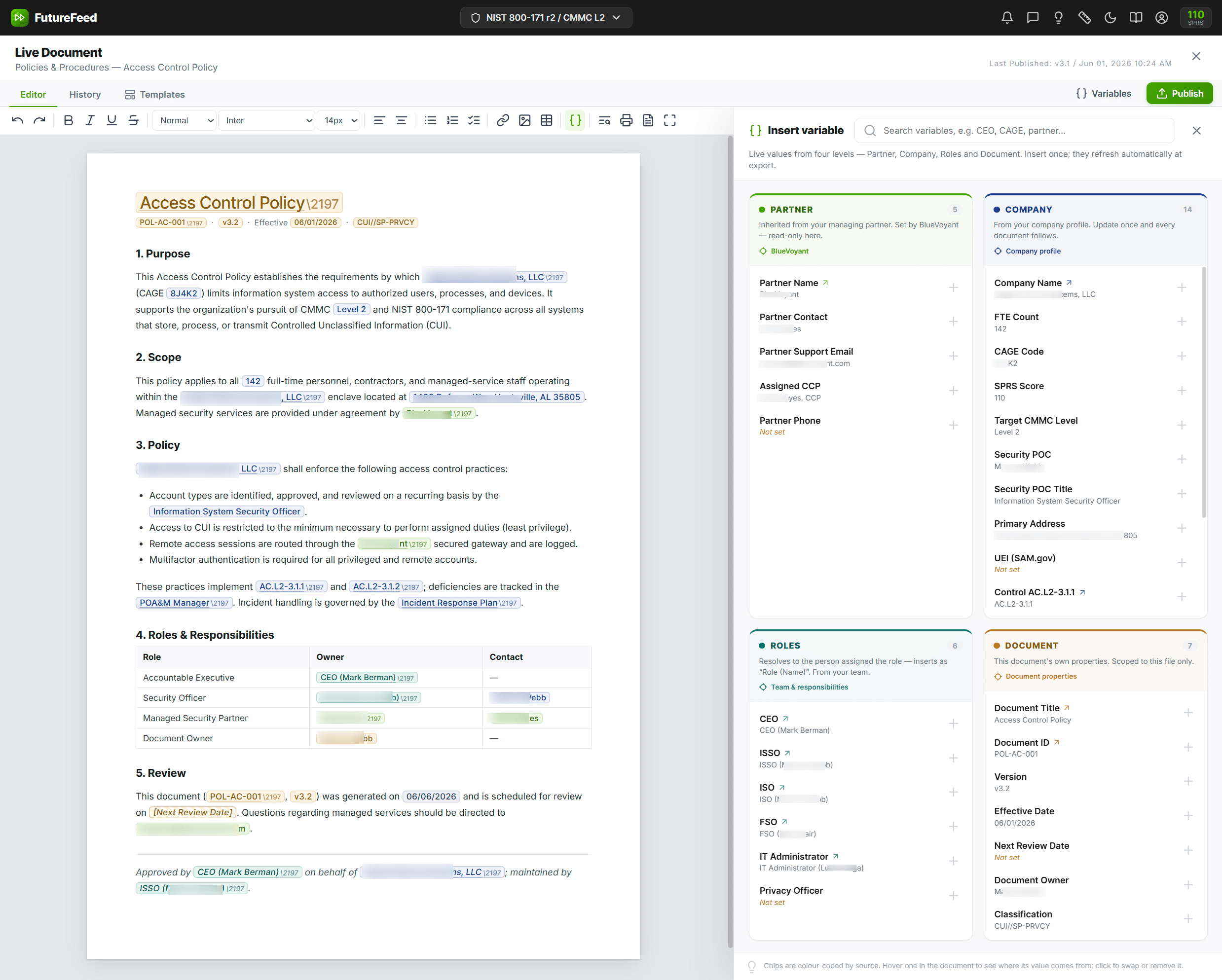Viewport: 1222px width, 980px height.
Task: Open the Variables panel button
Action: 1103,94
